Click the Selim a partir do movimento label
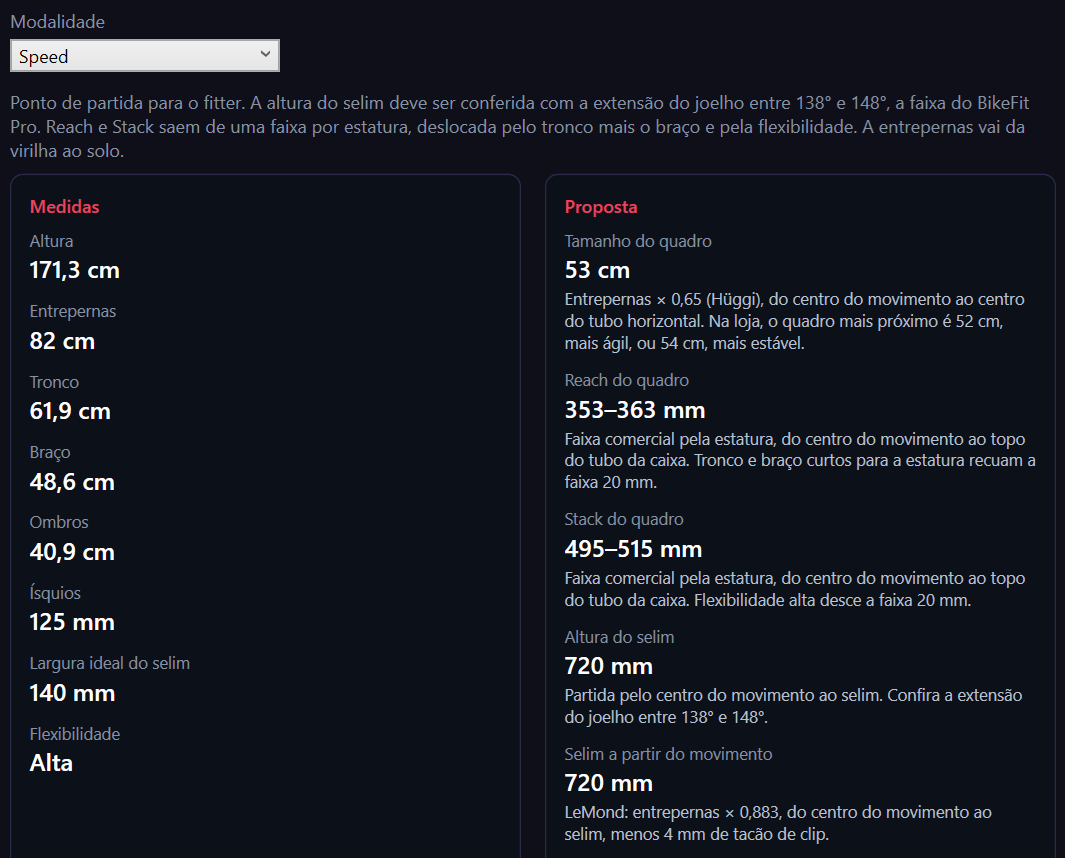The height and width of the screenshot is (858, 1065). (x=668, y=754)
